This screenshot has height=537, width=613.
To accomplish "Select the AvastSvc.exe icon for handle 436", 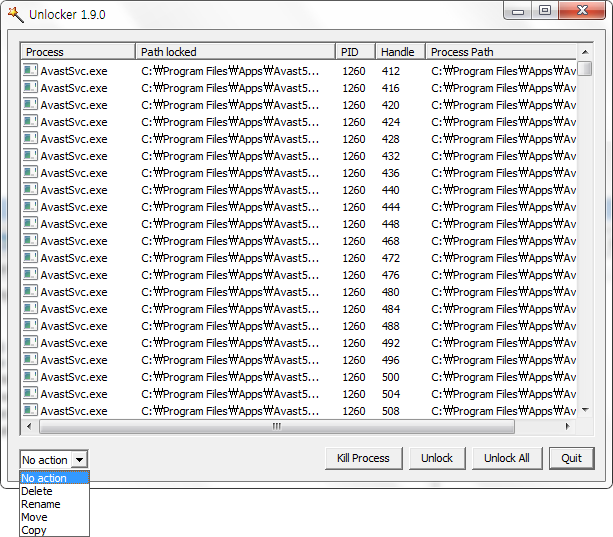I will [x=30, y=173].
